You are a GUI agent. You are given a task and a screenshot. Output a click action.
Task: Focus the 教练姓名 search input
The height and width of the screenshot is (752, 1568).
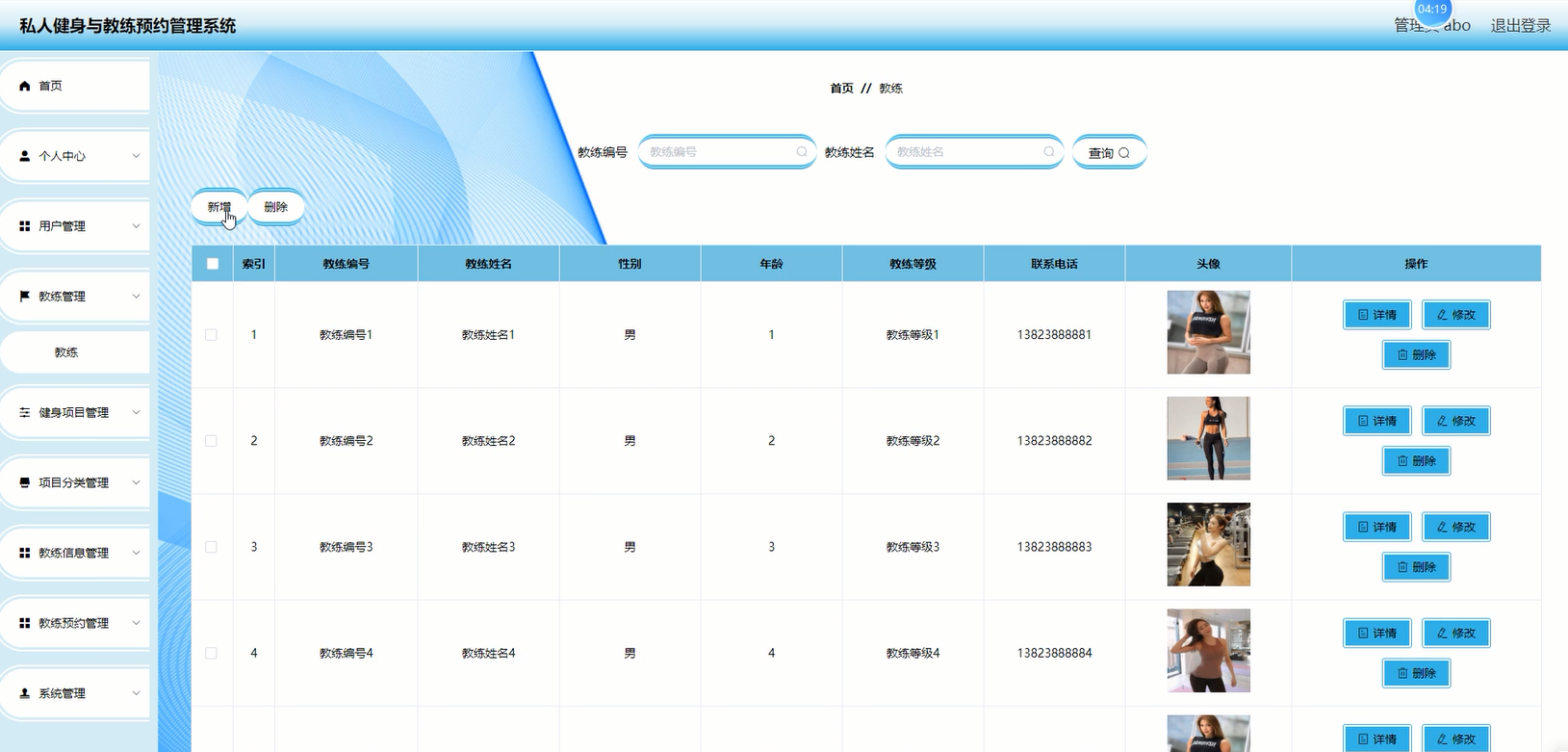(974, 152)
